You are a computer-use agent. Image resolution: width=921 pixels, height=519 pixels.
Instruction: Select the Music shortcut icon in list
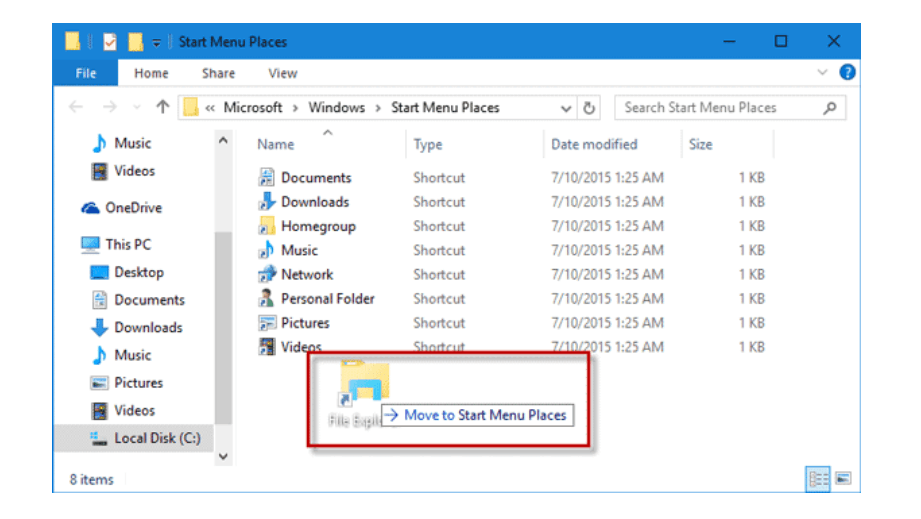click(x=267, y=250)
